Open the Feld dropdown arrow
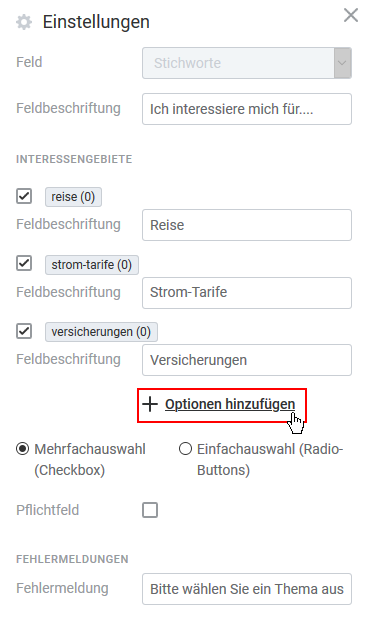 (342, 63)
